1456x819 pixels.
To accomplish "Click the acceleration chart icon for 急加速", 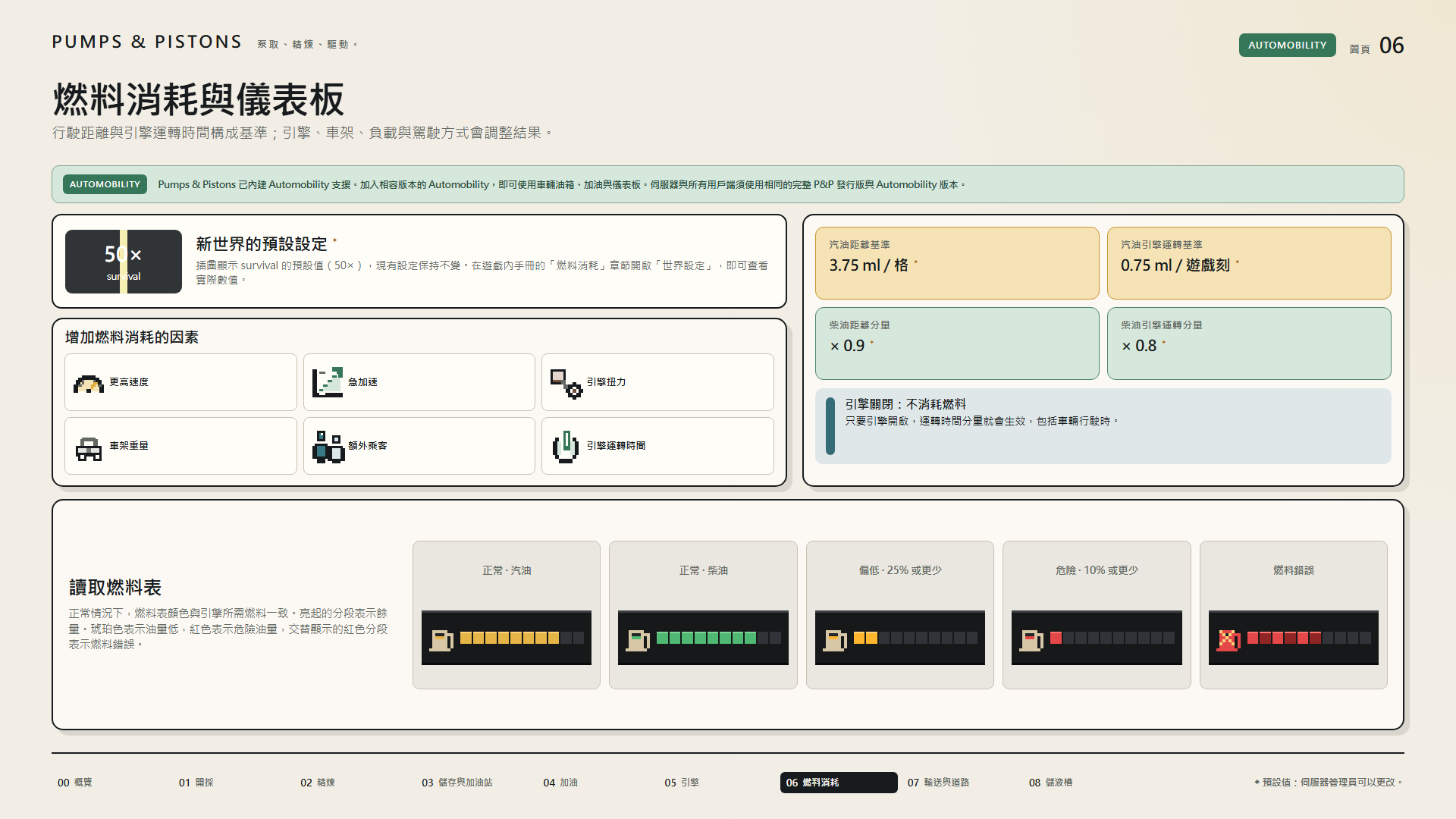I will (328, 382).
